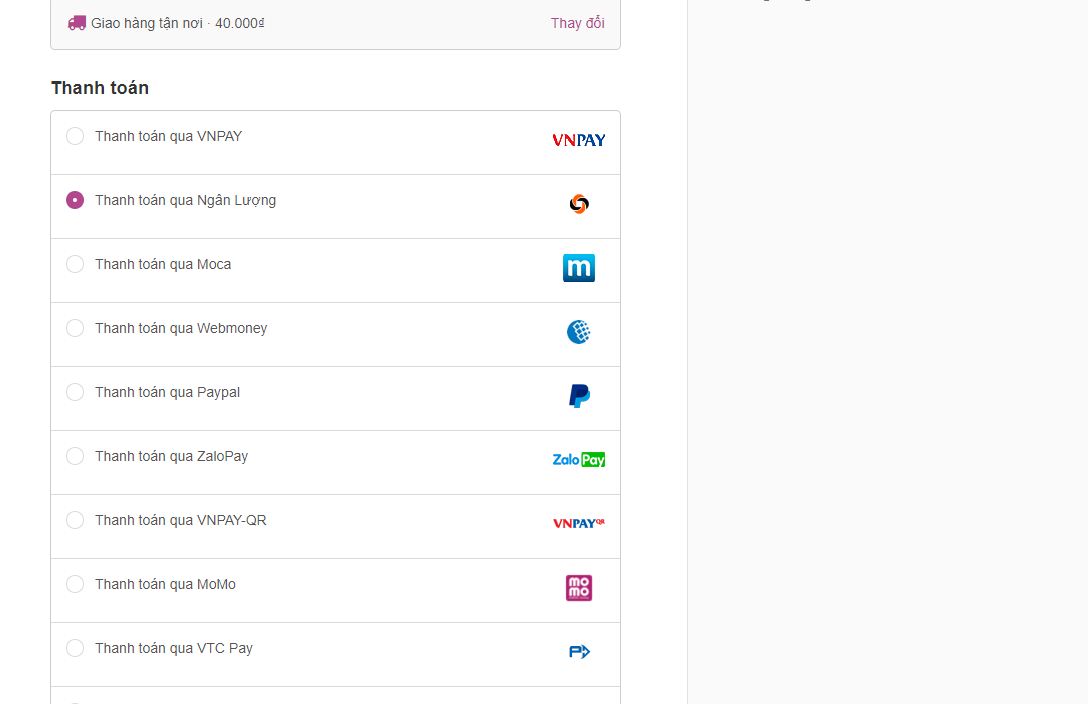Click the Webmoney globe logo
Image resolution: width=1088 pixels, height=704 pixels.
[579, 332]
